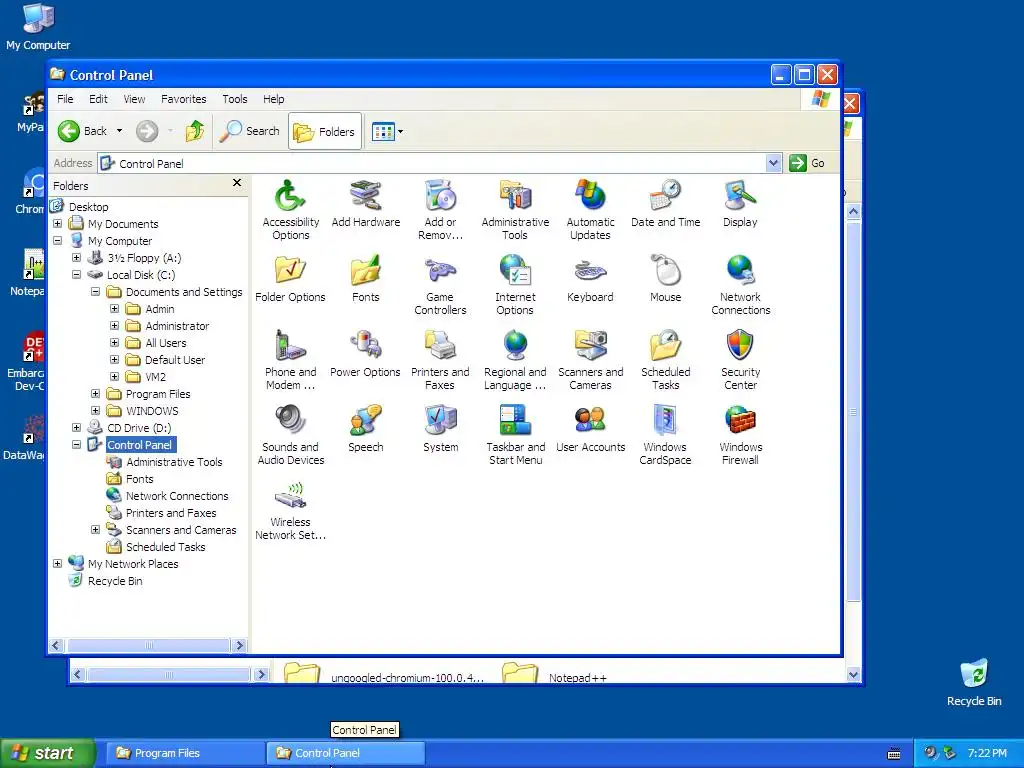Expand My Network Places node
The image size is (1024, 768).
coord(57,563)
